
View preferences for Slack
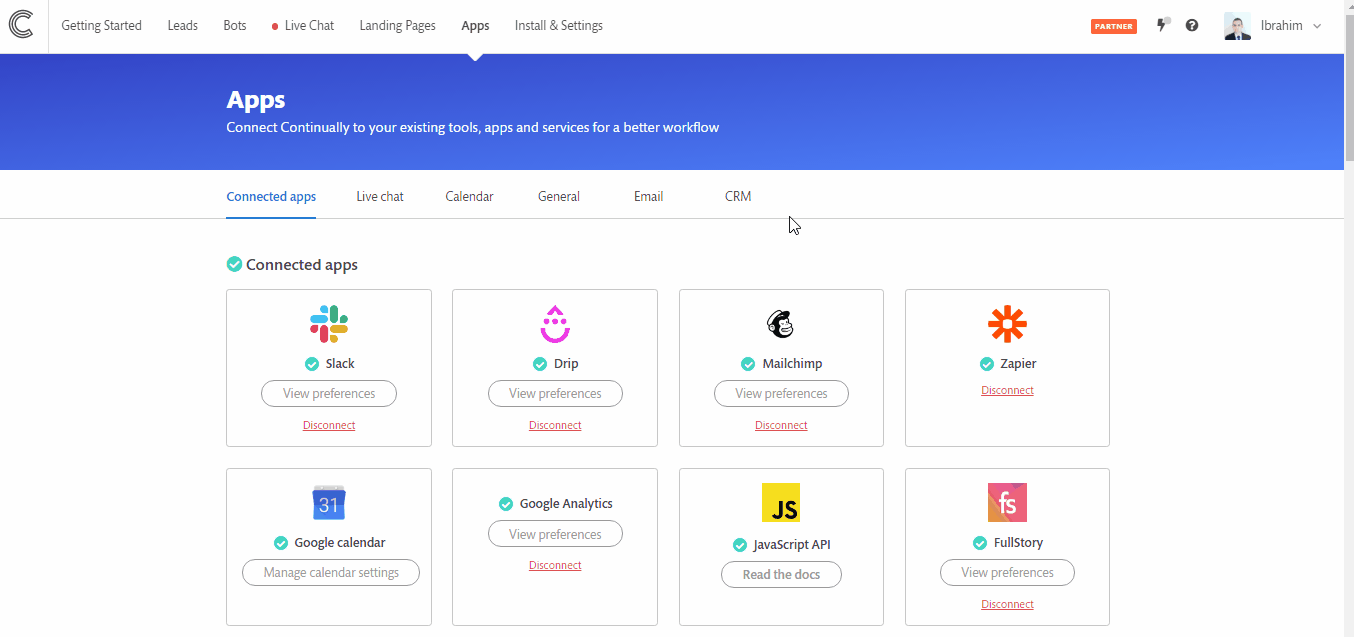[x=329, y=394]
